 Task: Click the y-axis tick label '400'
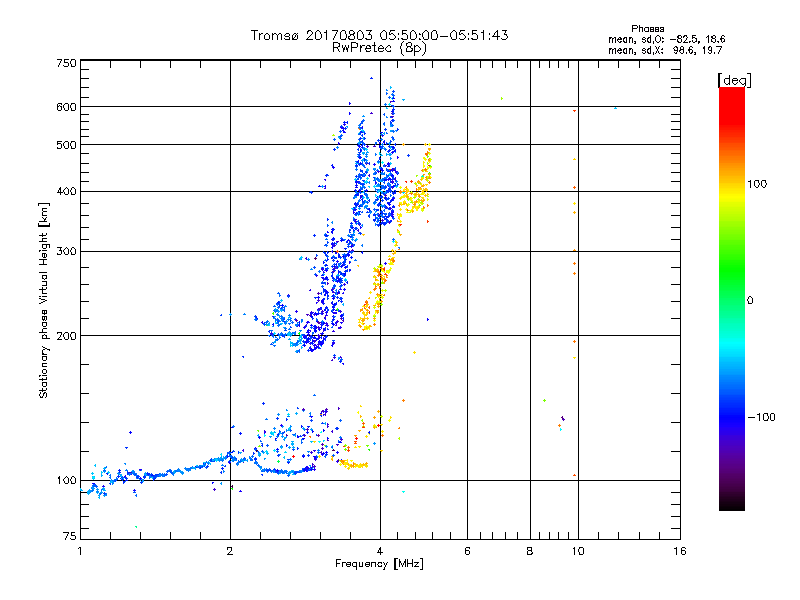coord(67,192)
